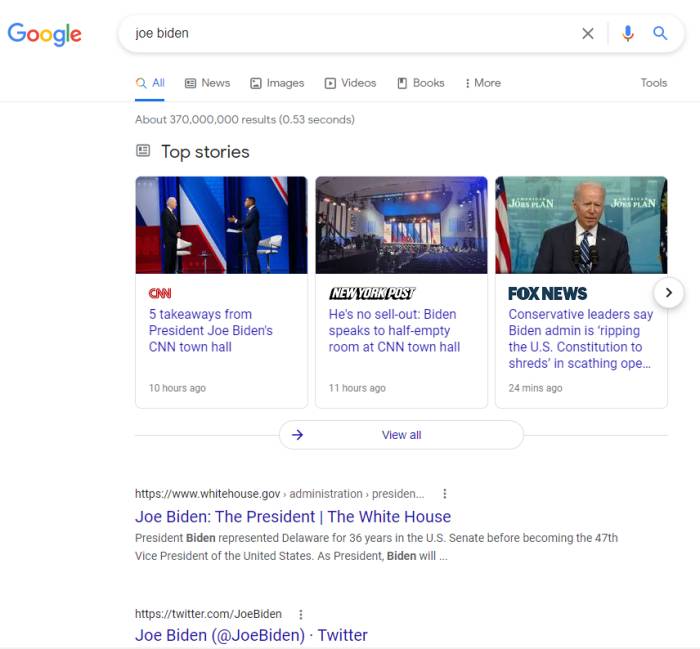Click the '10 hours ago' timestamp
Screen dimensions: 700x649
tap(177, 388)
